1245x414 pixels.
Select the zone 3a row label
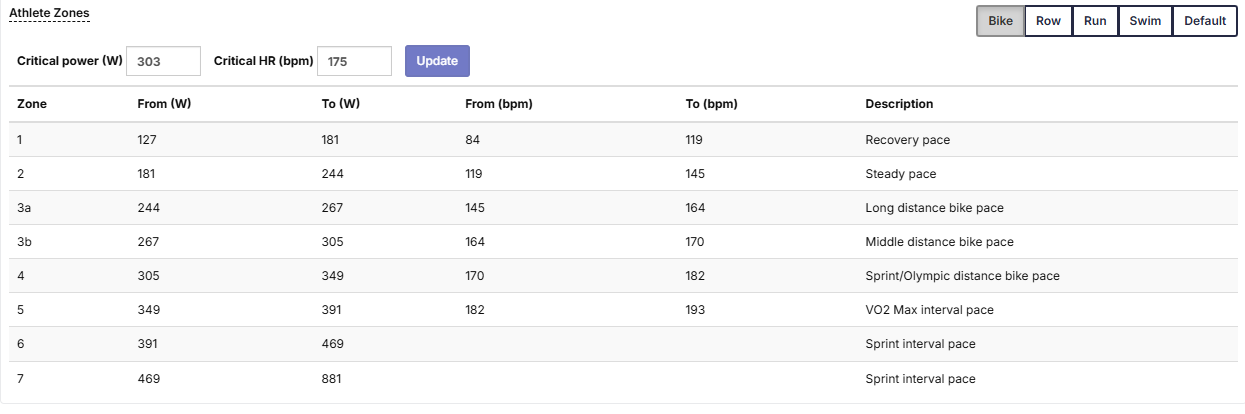[25, 208]
